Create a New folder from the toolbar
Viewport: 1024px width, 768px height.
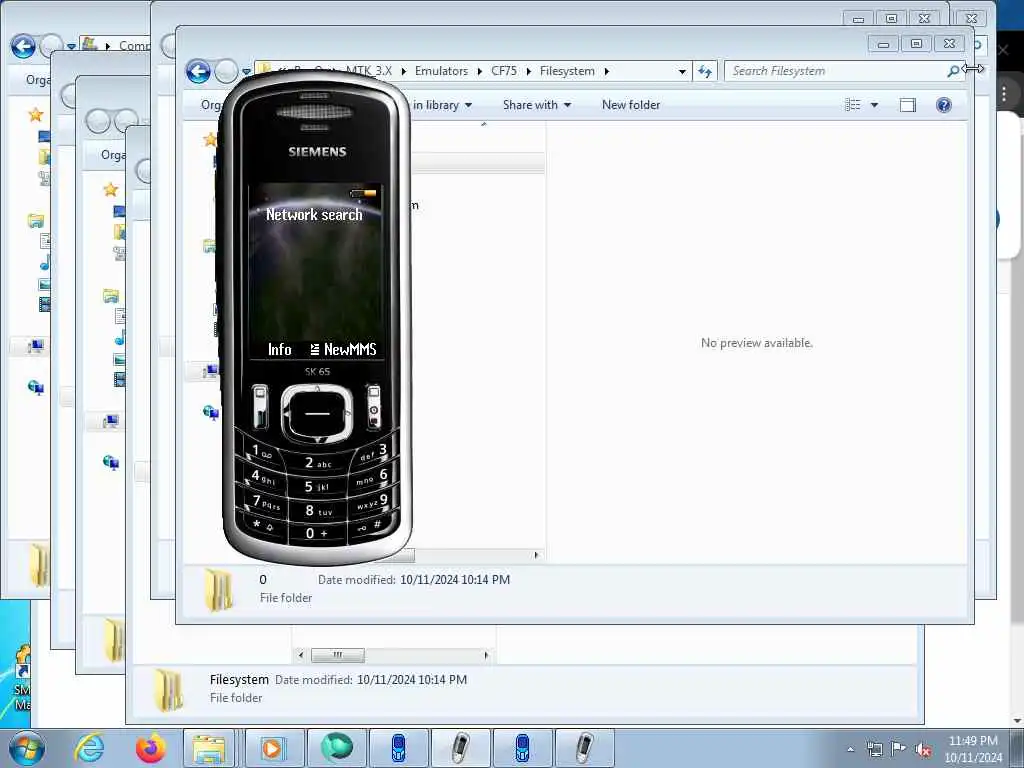click(631, 104)
